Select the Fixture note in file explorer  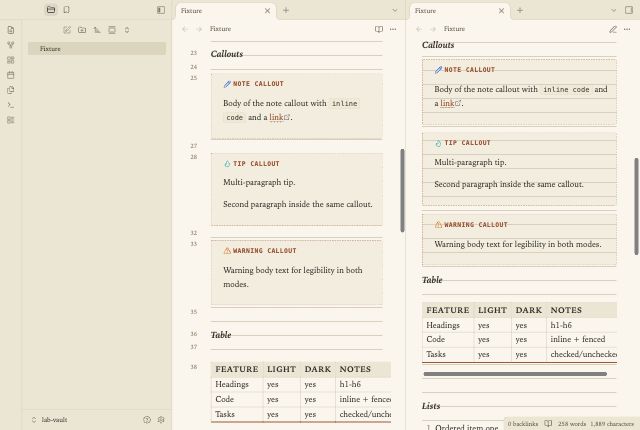point(97,49)
